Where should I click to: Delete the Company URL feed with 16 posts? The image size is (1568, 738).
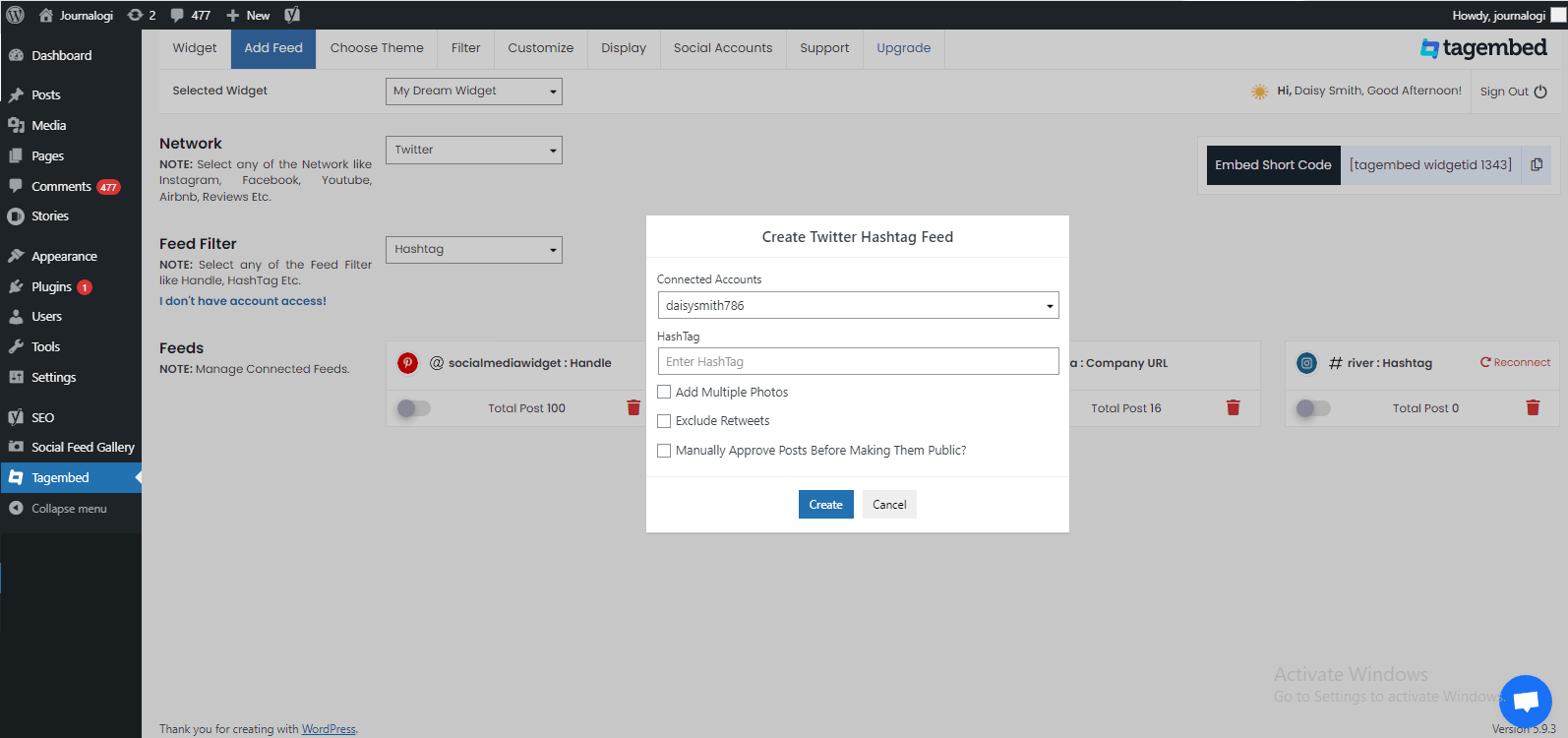pyautogui.click(x=1233, y=407)
